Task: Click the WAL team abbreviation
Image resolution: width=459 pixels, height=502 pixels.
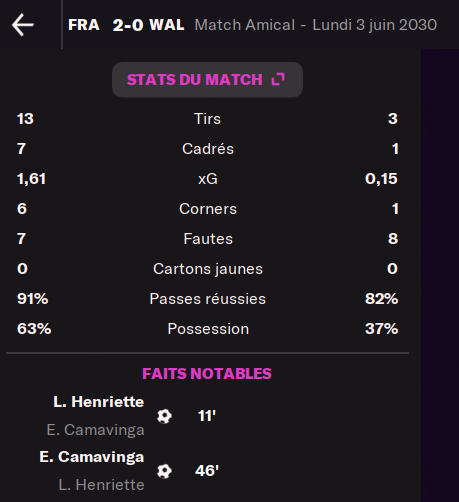Action: pyautogui.click(x=167, y=25)
